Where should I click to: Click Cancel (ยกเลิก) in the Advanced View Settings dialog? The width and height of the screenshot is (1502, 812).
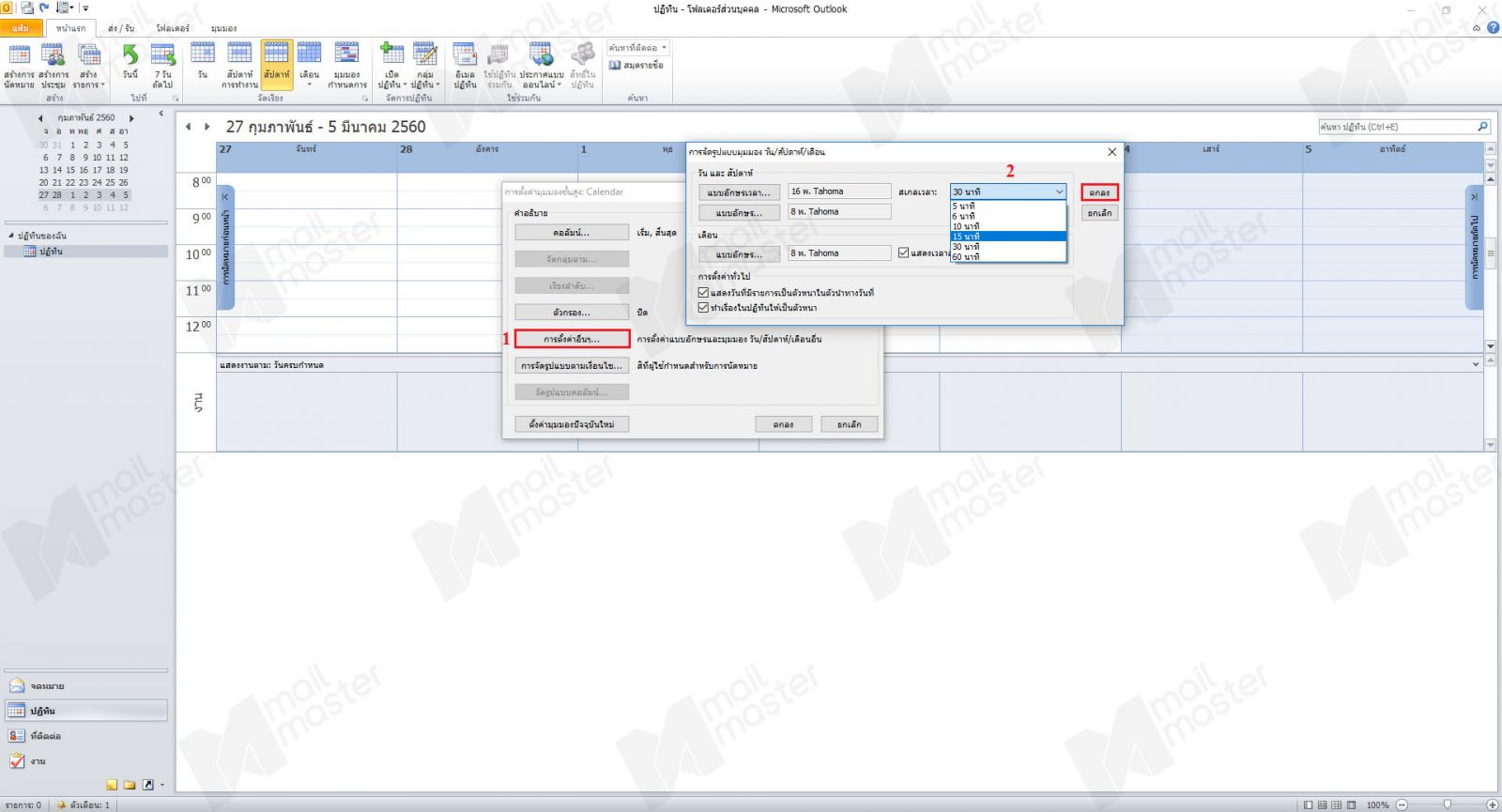click(x=849, y=424)
